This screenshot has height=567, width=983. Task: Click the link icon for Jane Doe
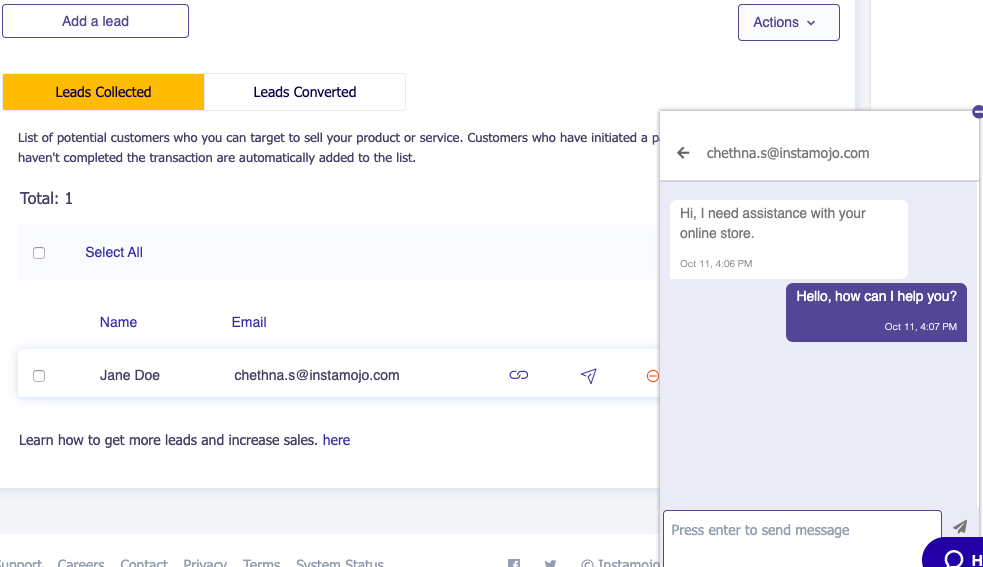[518, 376]
